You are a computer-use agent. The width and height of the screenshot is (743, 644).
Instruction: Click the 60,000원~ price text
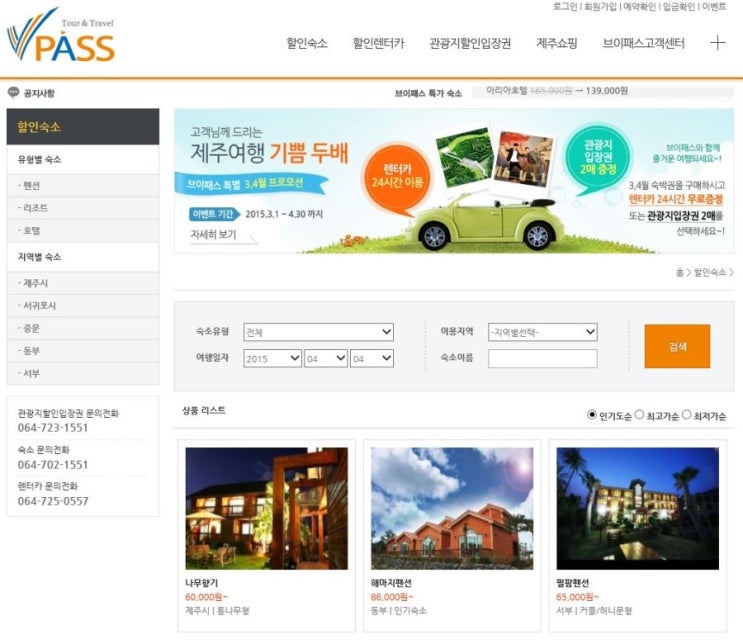pos(206,597)
